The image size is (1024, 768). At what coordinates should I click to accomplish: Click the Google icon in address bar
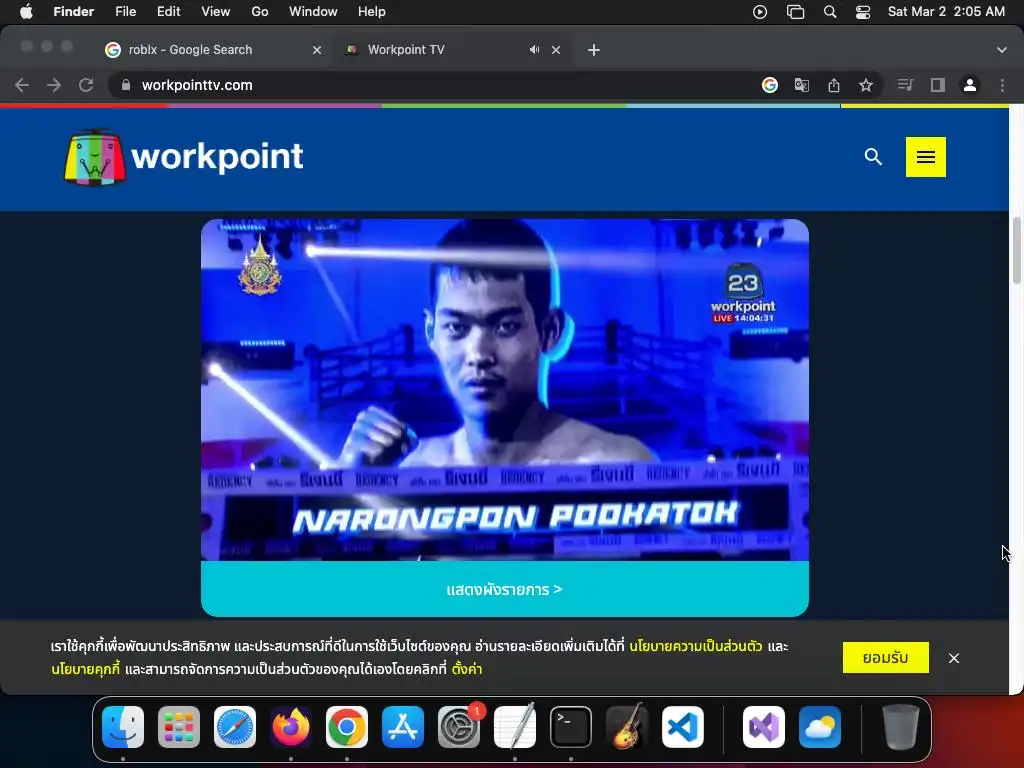770,85
